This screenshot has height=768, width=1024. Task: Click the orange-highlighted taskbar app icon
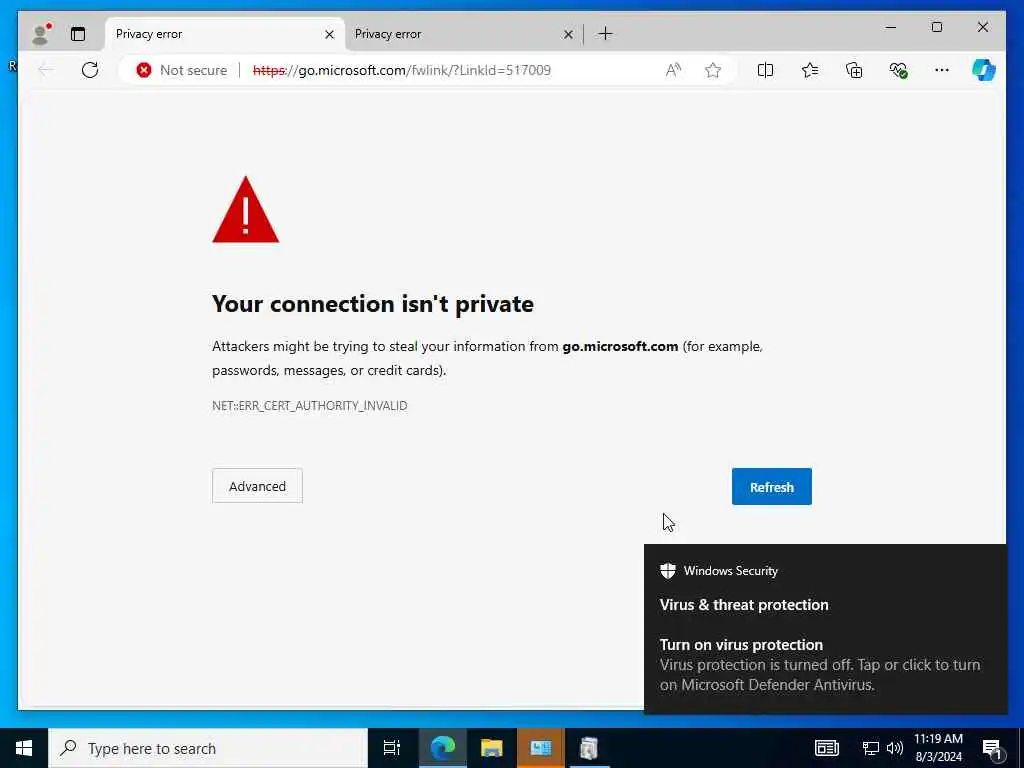[x=541, y=748]
